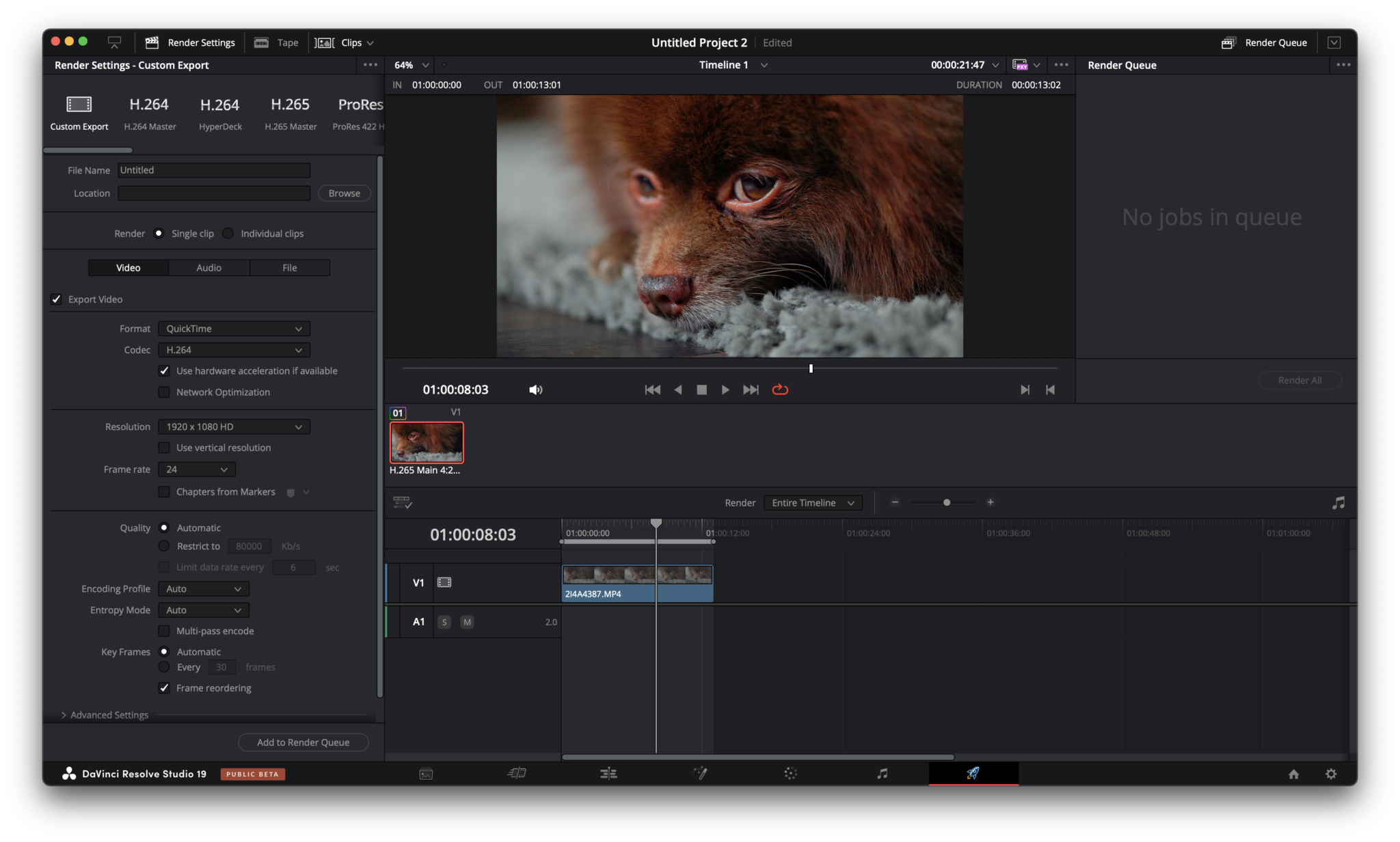The height and width of the screenshot is (842, 1400).
Task: Click the mark in icon
Action: pyautogui.click(x=1025, y=390)
